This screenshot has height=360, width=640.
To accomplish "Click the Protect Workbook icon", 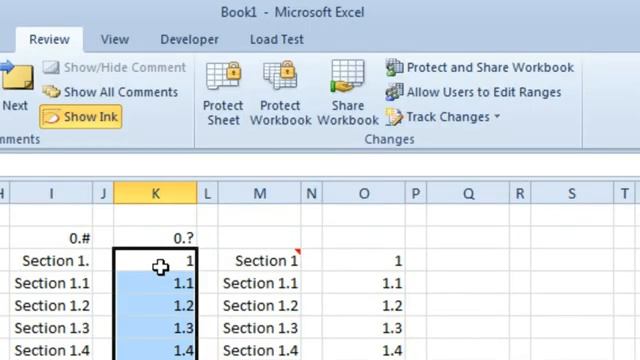I will point(280,76).
